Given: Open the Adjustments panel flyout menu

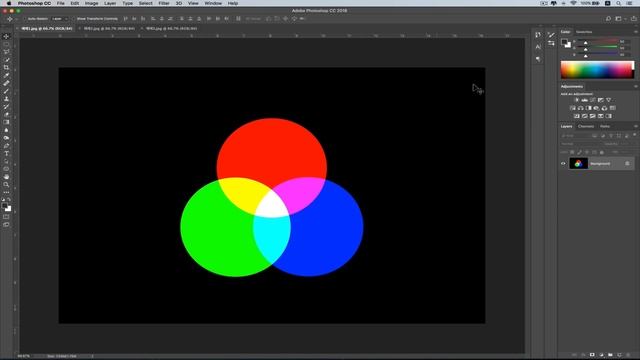Looking at the screenshot, I should pyautogui.click(x=636, y=87).
